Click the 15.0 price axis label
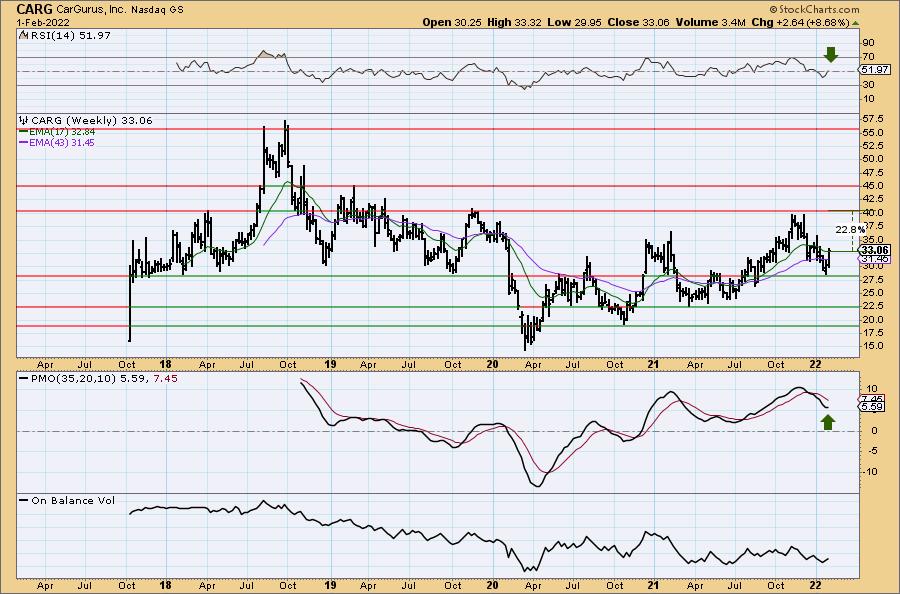The width and height of the screenshot is (900, 594). [x=872, y=346]
